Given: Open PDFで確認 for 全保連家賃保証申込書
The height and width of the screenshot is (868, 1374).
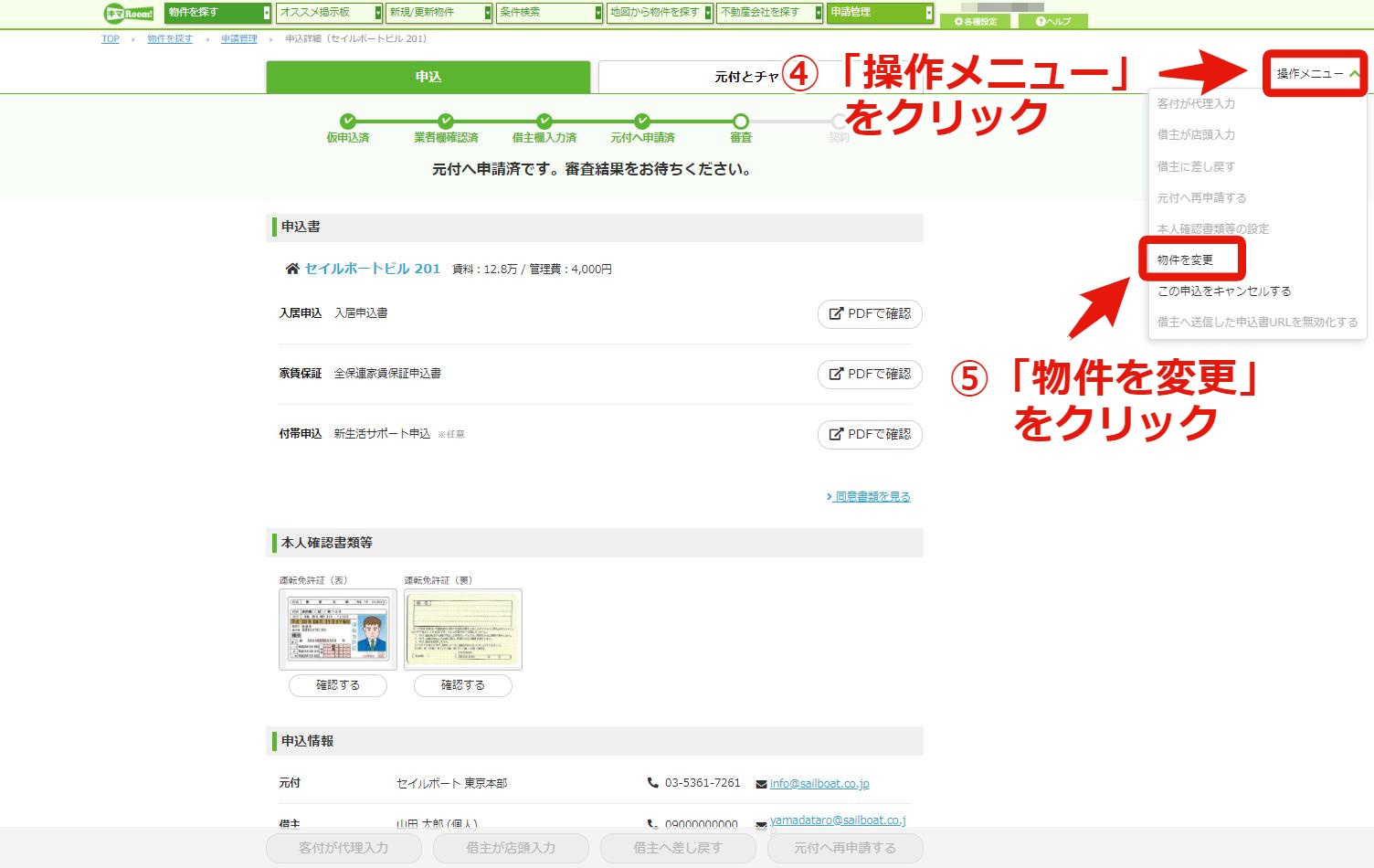Looking at the screenshot, I should point(870,374).
